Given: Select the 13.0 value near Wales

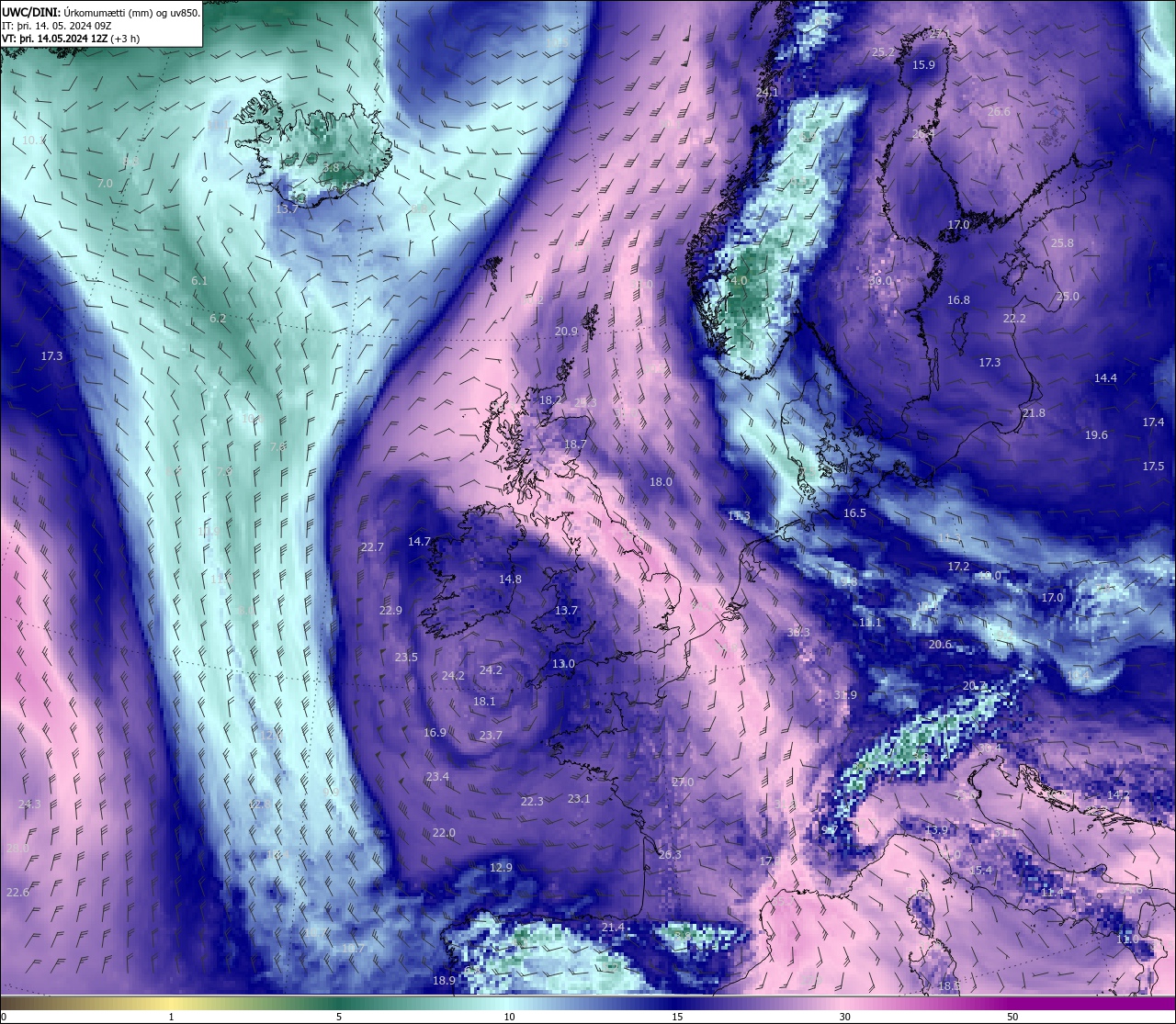Looking at the screenshot, I should (563, 664).
